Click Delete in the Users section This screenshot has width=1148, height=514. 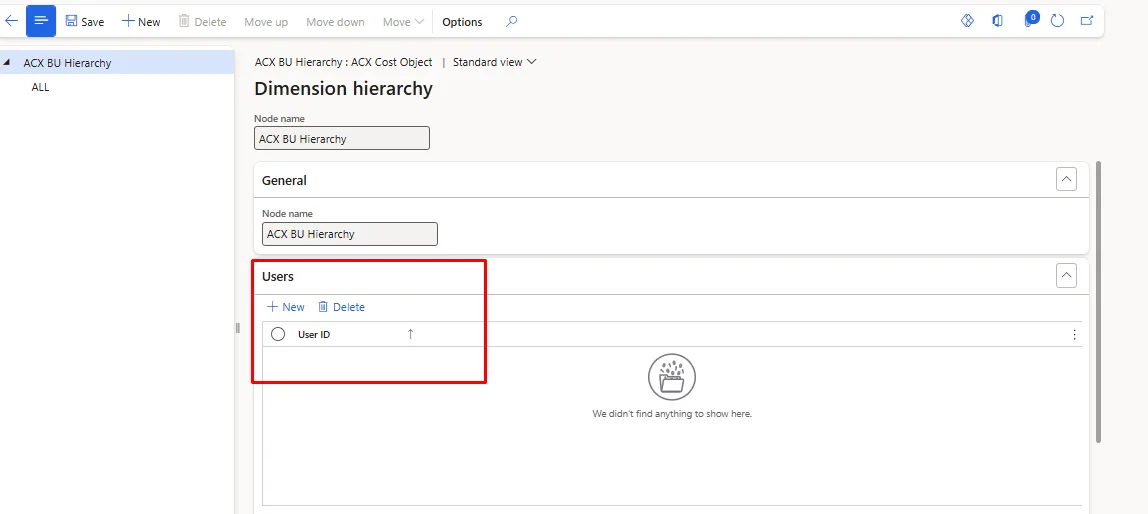tap(341, 307)
